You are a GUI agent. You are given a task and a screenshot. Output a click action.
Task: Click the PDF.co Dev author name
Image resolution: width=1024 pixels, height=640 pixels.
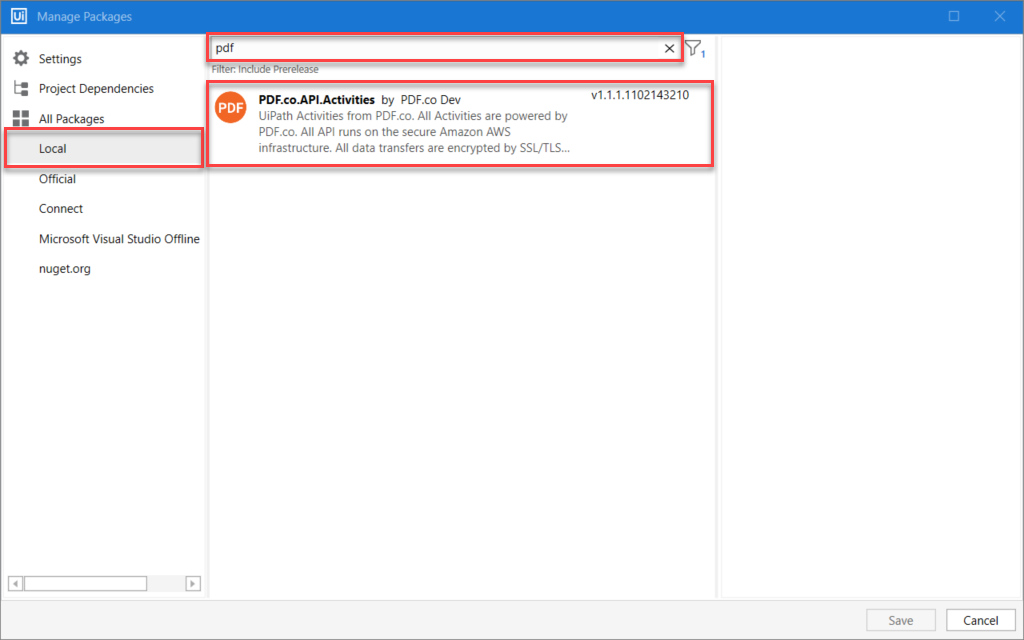click(430, 100)
